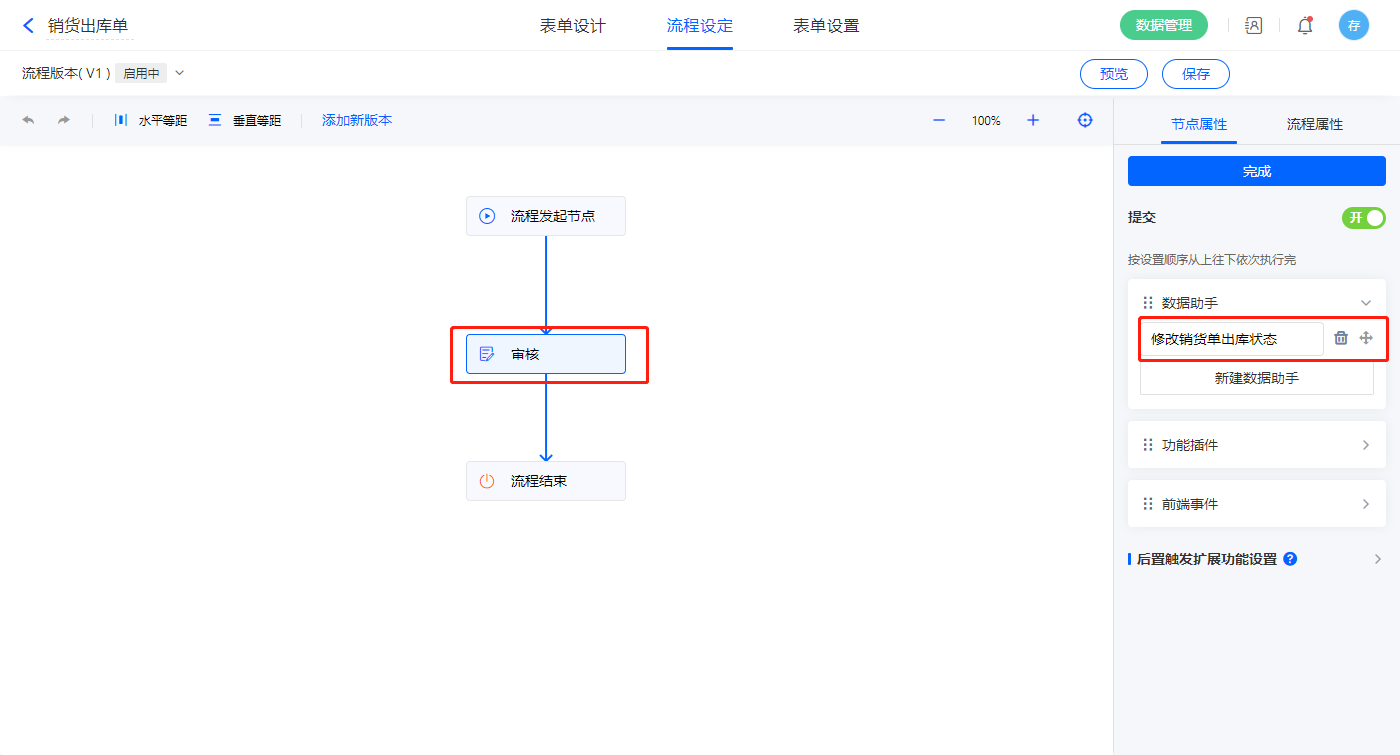The height and width of the screenshot is (755, 1400).
Task: Expand the 功能插件 section
Action: tap(1366, 445)
